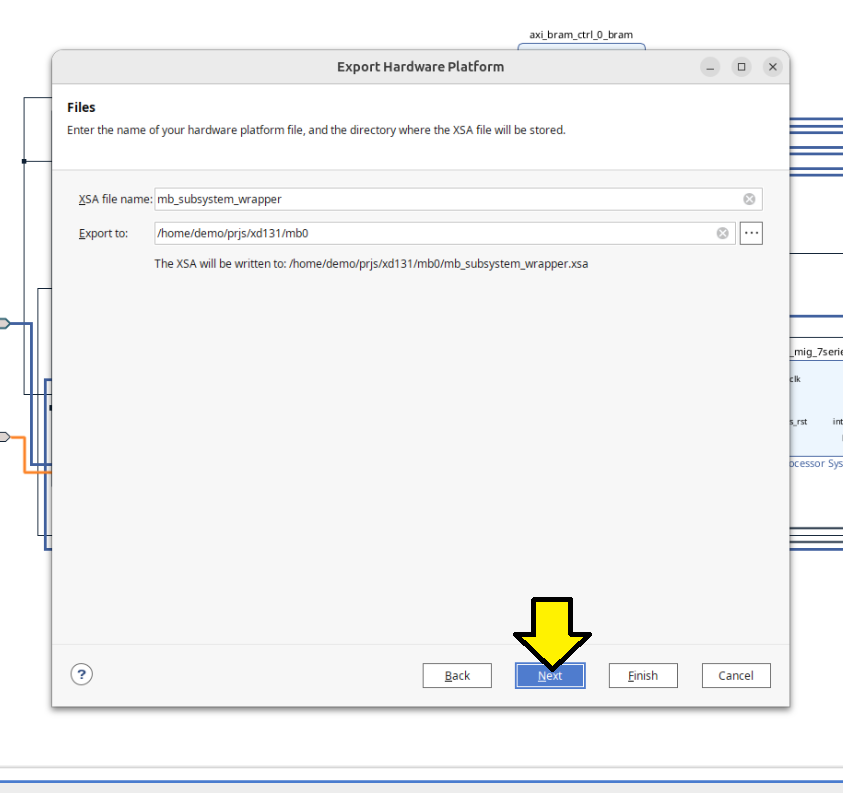
Task: Cancel the hardware platform export
Action: tap(735, 675)
